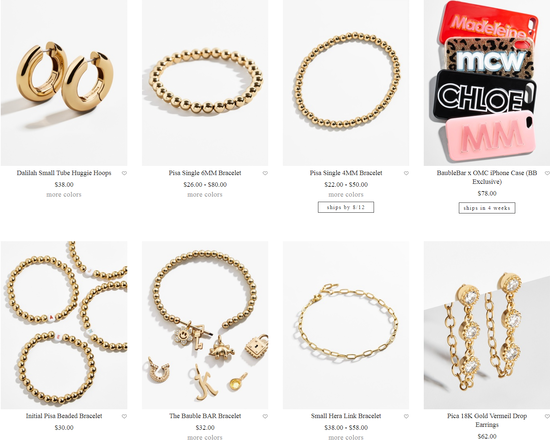Image resolution: width=550 pixels, height=440 pixels.
Task: Open the Dalilah Small Tube Huggie Hoops title
Action: [x=64, y=173]
